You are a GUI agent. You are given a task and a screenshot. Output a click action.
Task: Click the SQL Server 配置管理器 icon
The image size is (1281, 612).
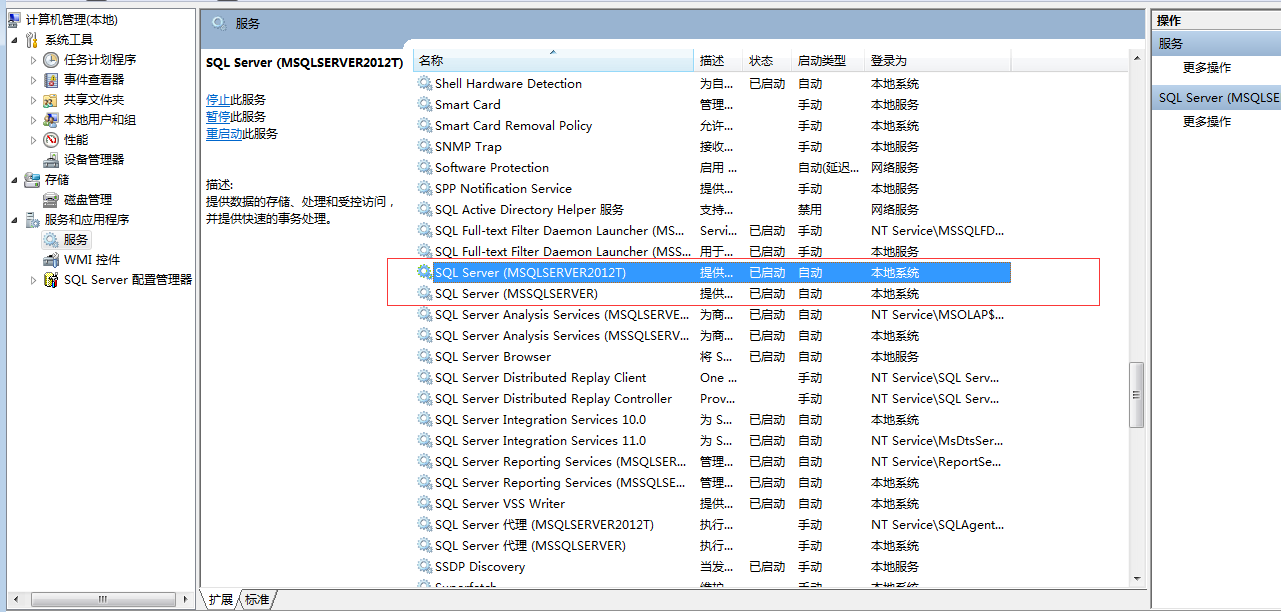click(x=51, y=280)
